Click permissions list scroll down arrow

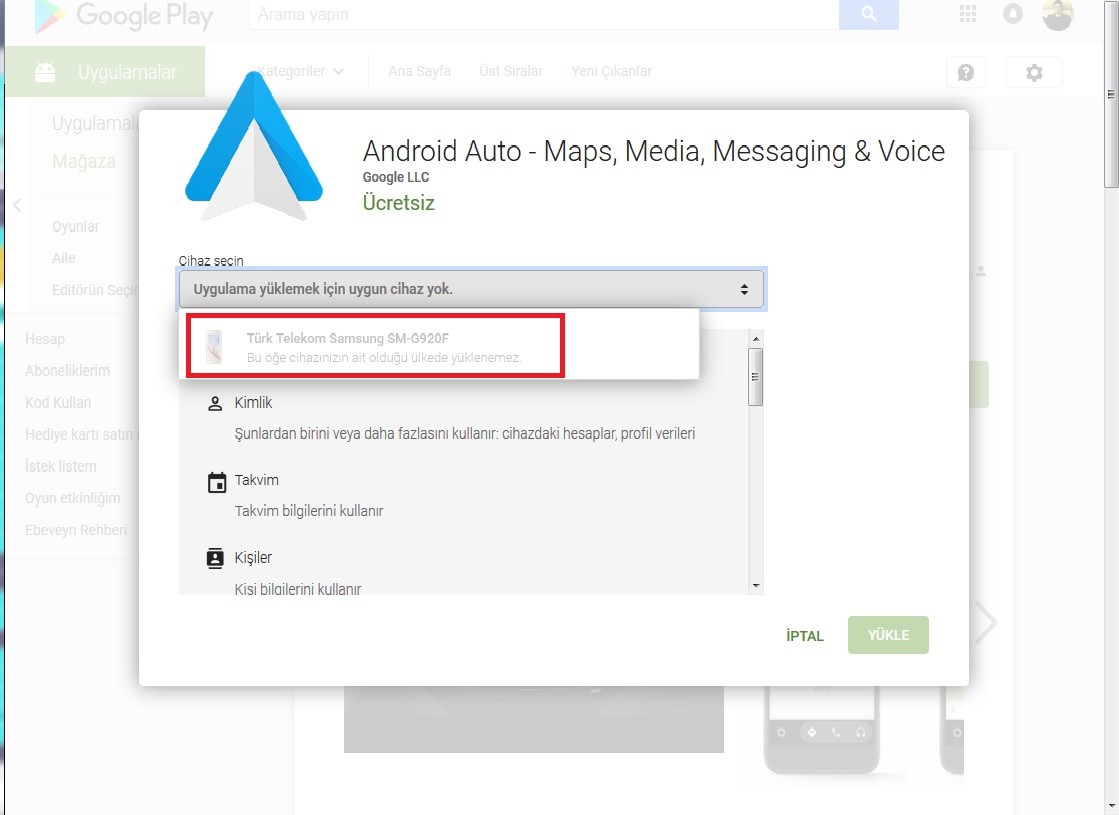(756, 586)
